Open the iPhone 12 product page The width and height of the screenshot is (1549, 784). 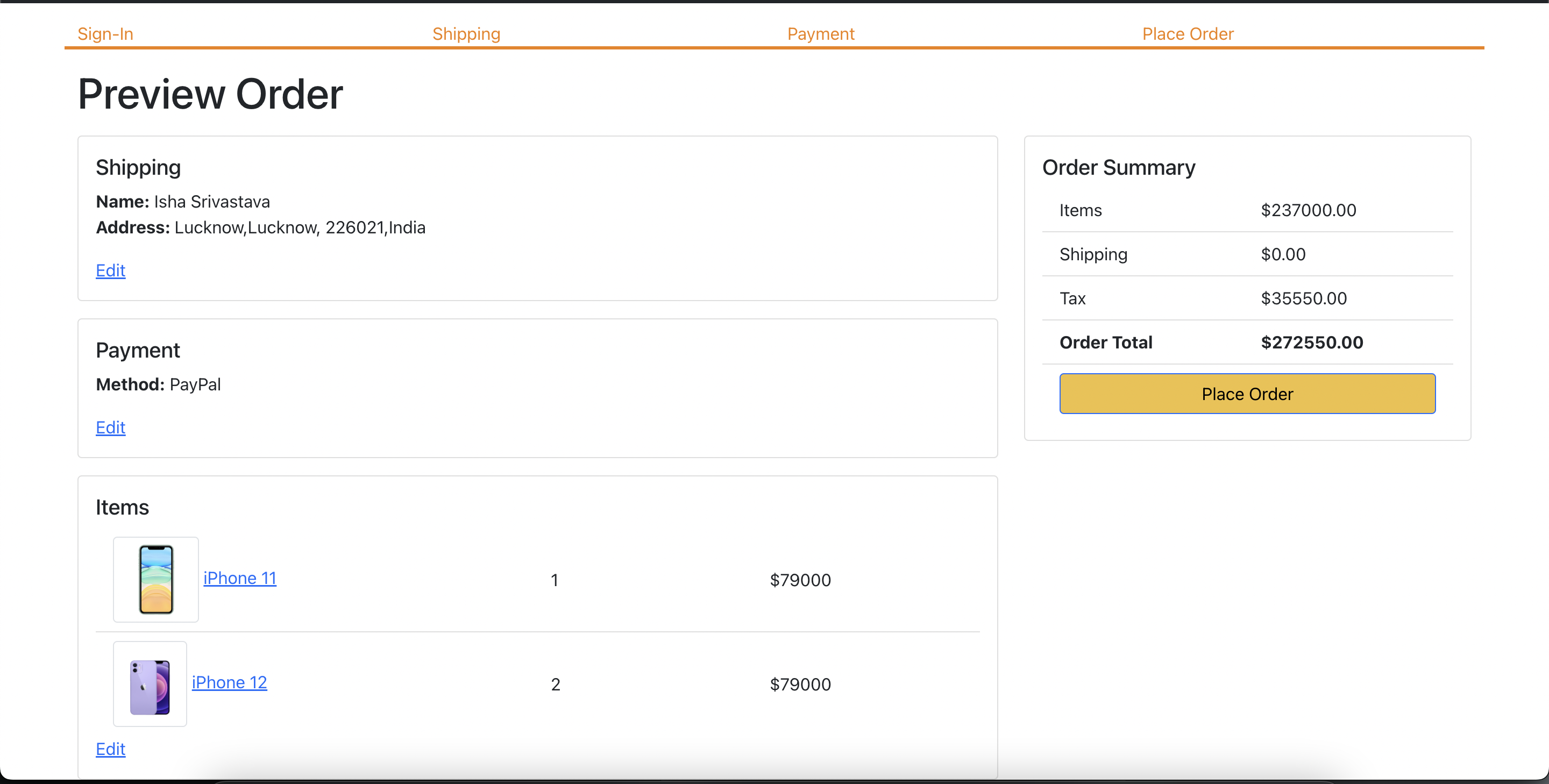coord(229,682)
